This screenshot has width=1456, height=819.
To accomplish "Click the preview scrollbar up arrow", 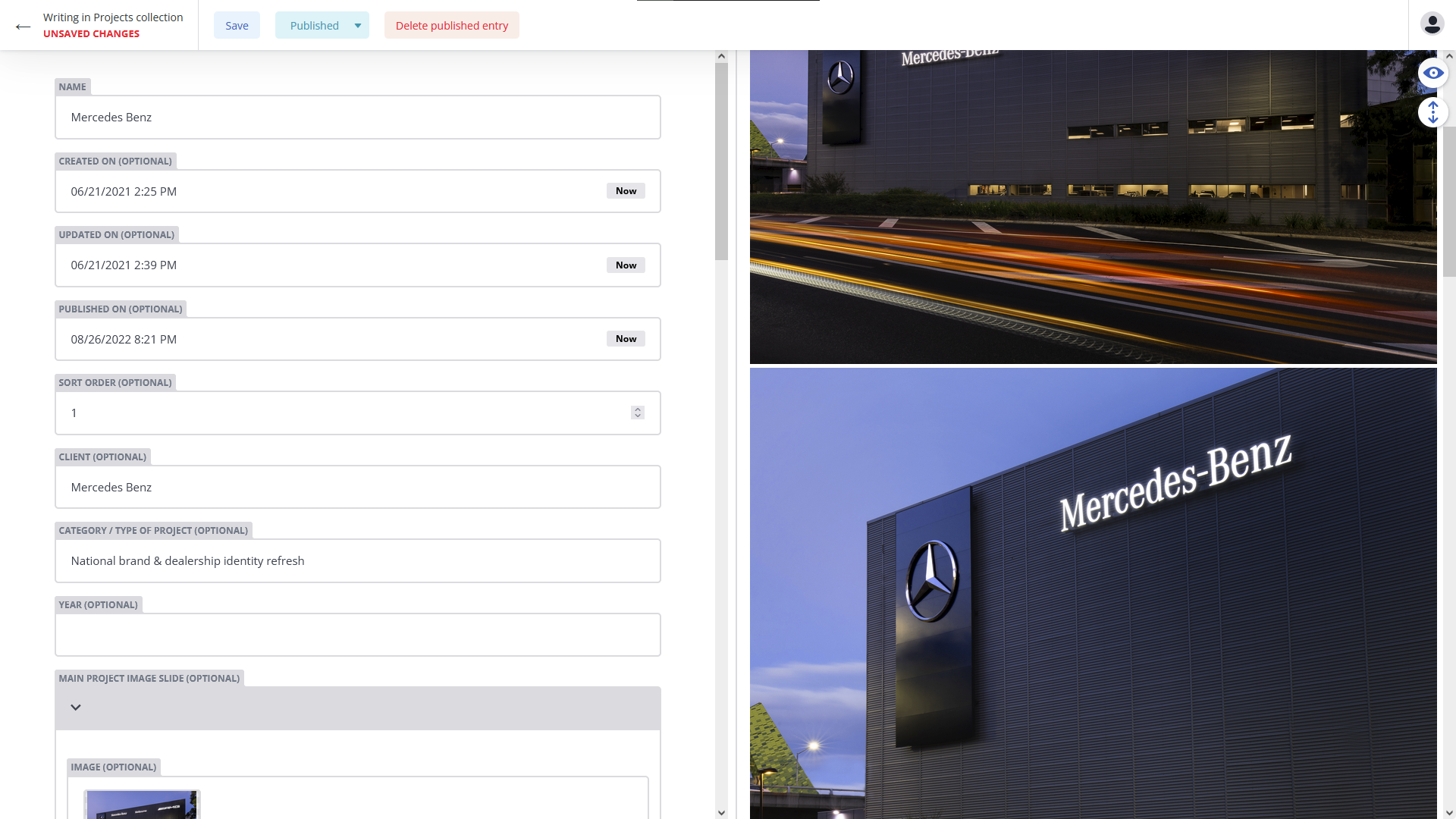I will pos(1449,56).
